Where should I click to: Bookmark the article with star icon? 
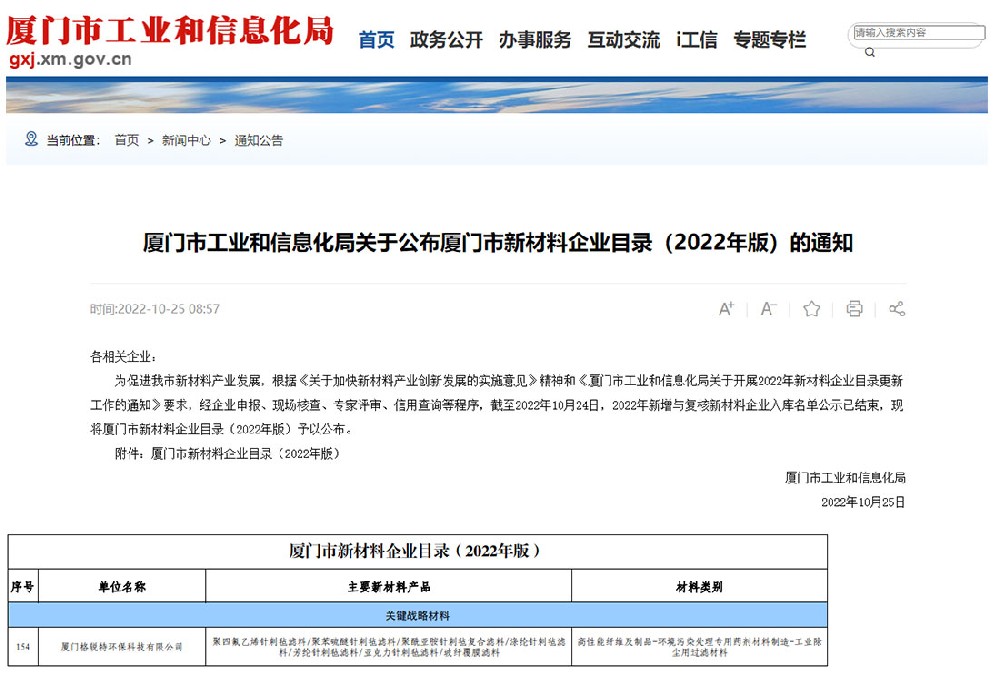click(x=811, y=309)
